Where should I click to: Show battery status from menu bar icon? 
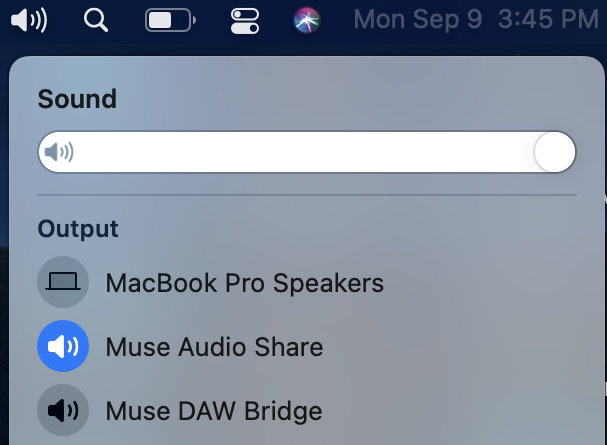170,20
